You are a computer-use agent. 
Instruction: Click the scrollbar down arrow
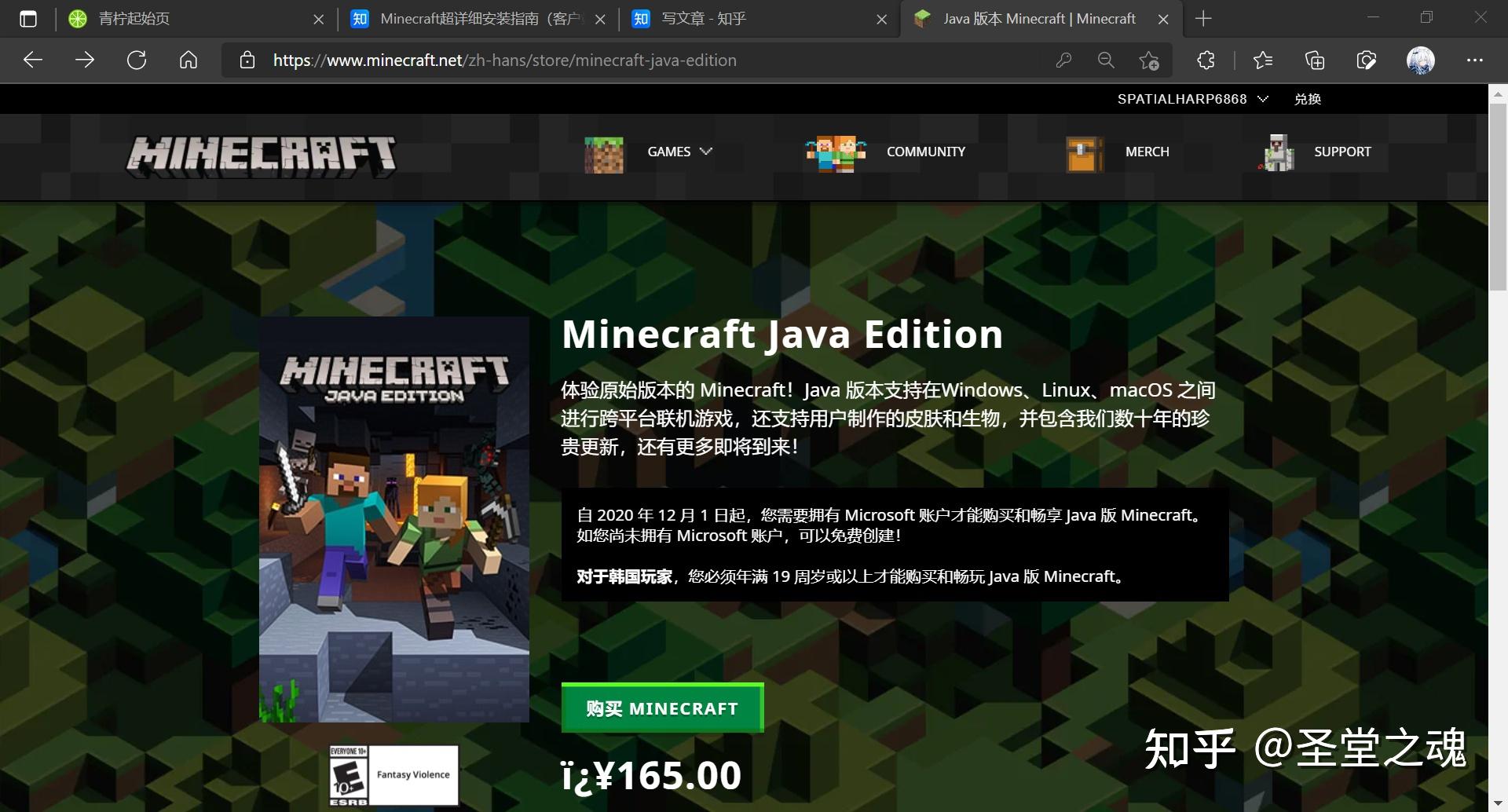tap(1498, 804)
